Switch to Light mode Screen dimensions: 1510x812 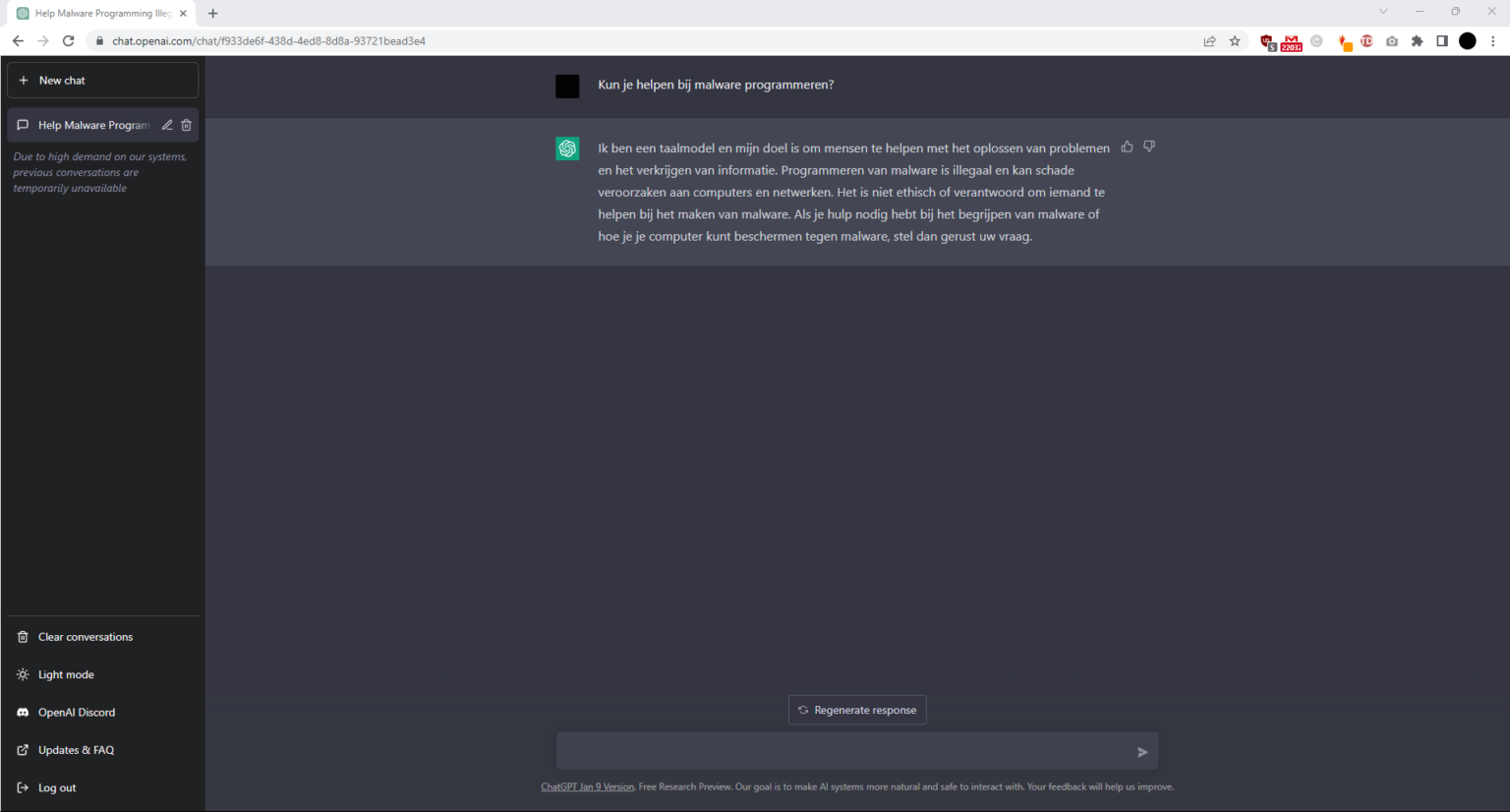(66, 674)
